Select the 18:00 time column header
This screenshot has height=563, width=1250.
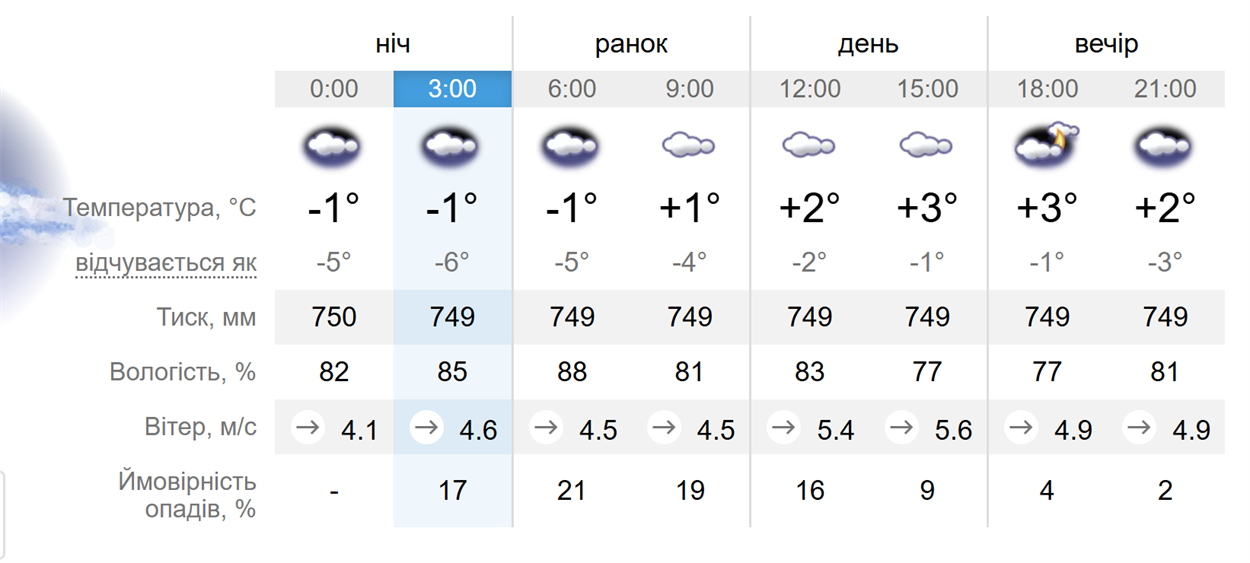[x=1047, y=89]
